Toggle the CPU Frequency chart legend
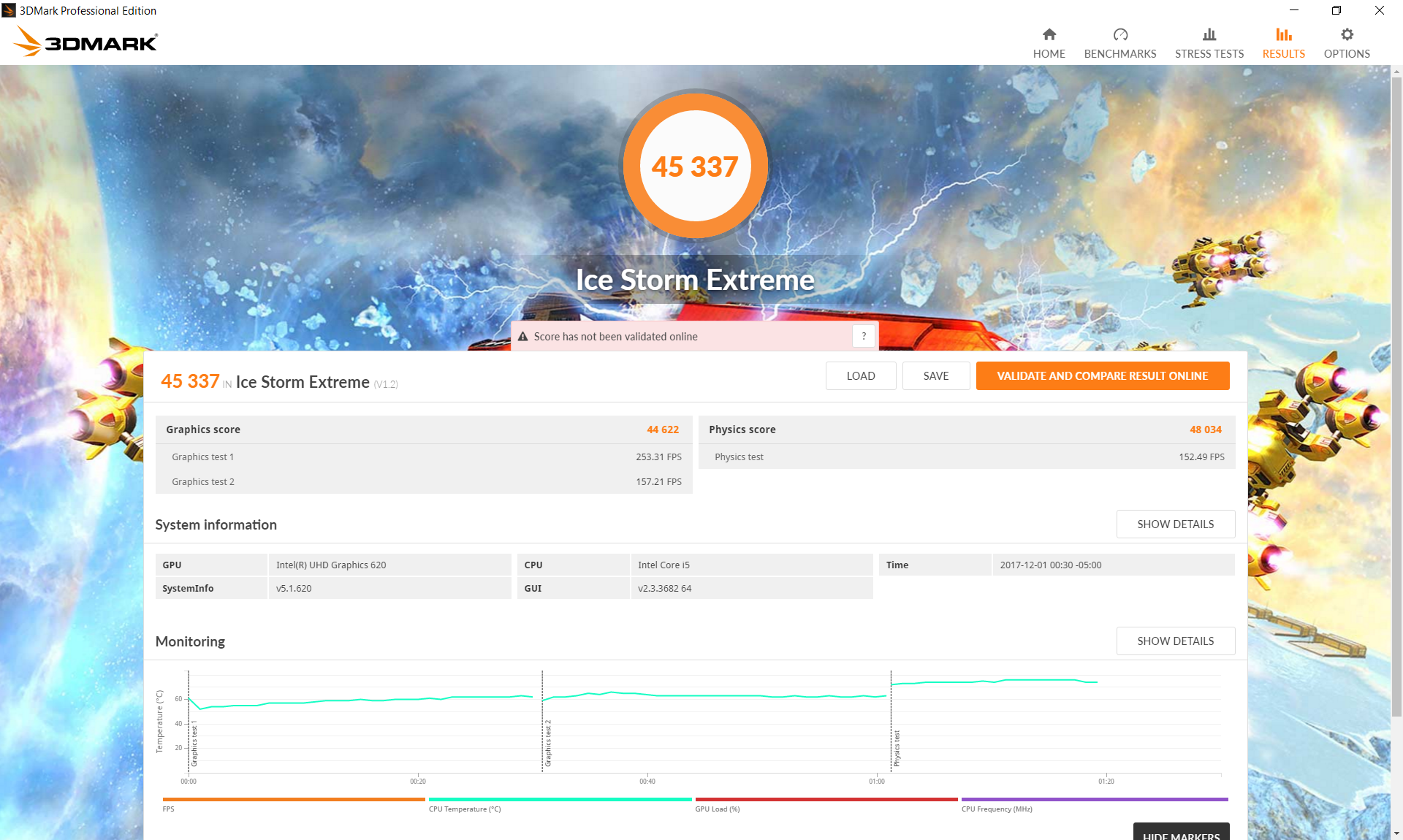This screenshot has width=1403, height=840. [x=996, y=809]
